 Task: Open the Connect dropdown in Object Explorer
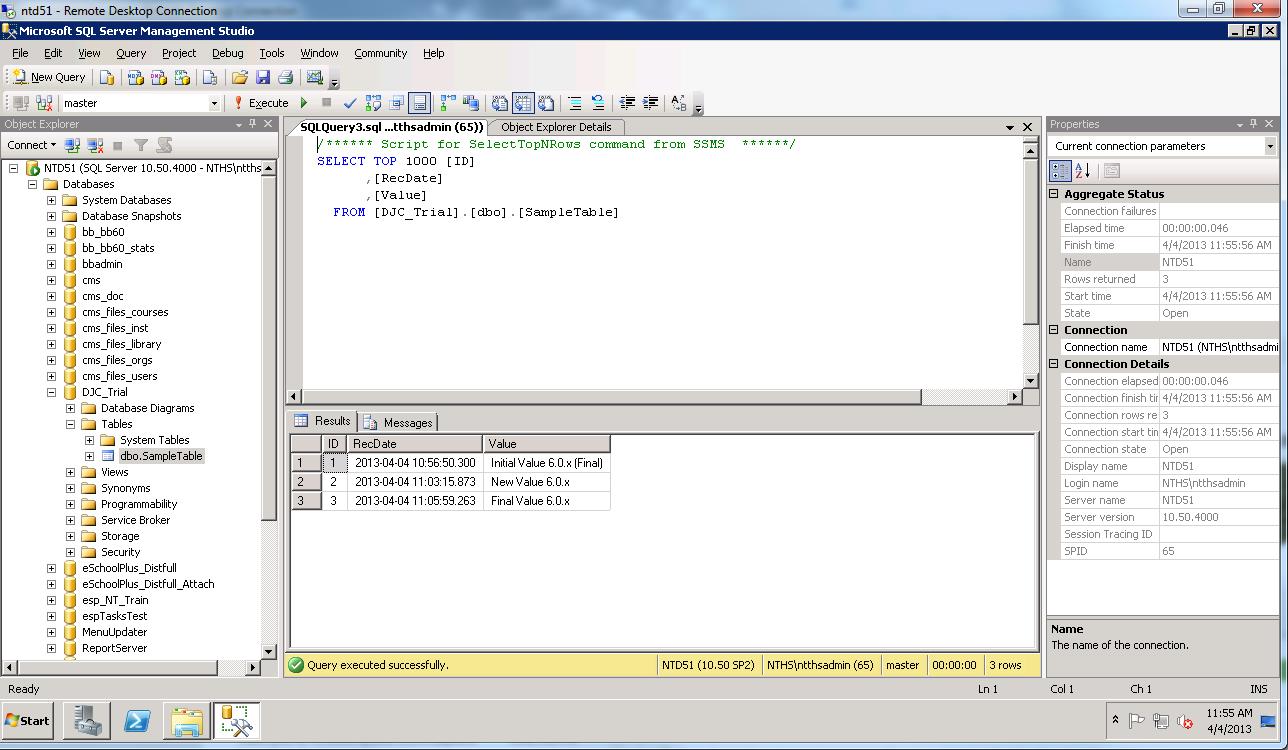(32, 145)
